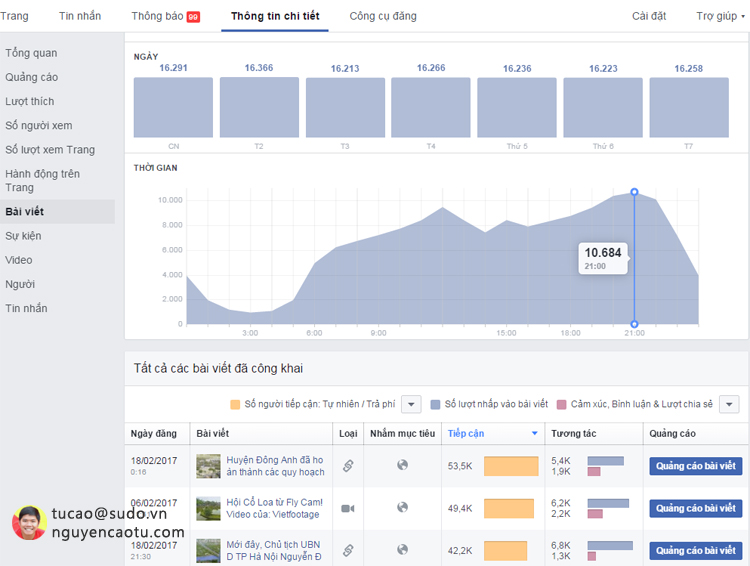
Task: Open the engagement dropdown beside Lượt chia sẻ
Action: (x=729, y=404)
